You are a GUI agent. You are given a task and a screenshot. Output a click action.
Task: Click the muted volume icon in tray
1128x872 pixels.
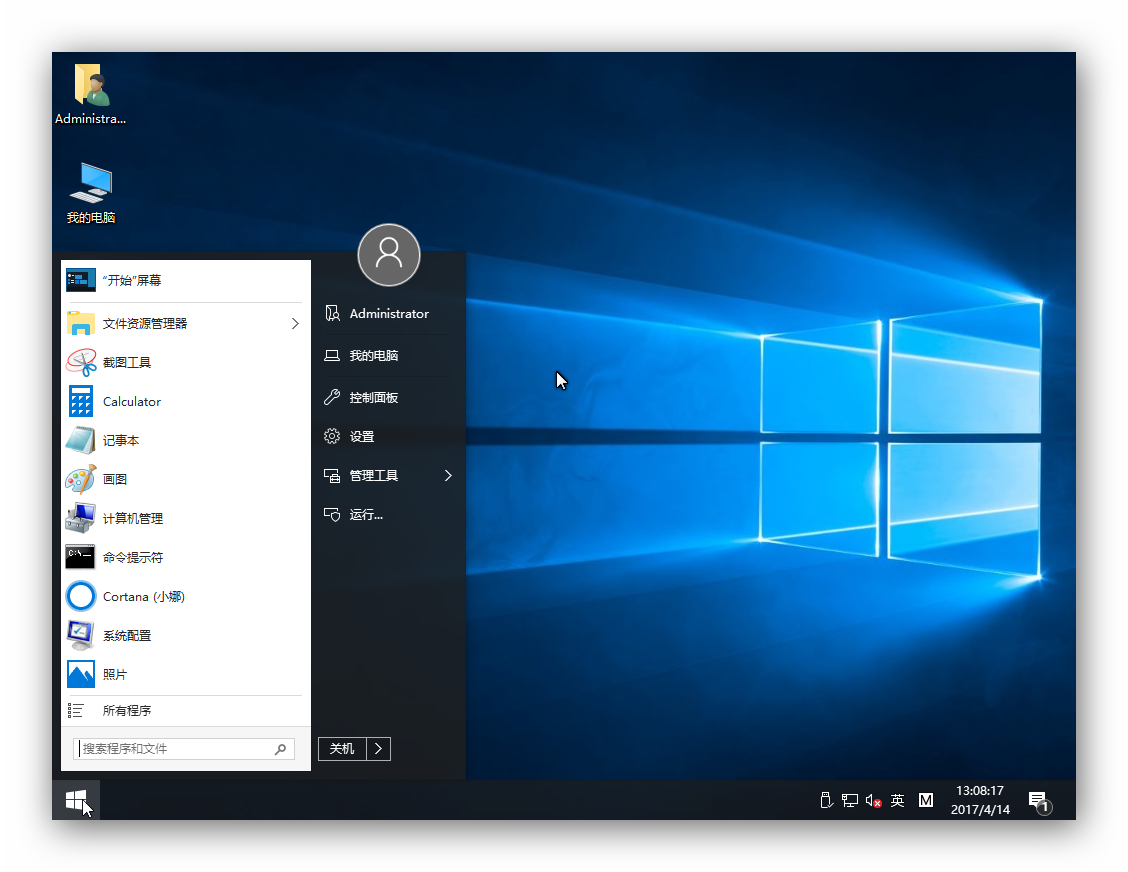pos(873,801)
